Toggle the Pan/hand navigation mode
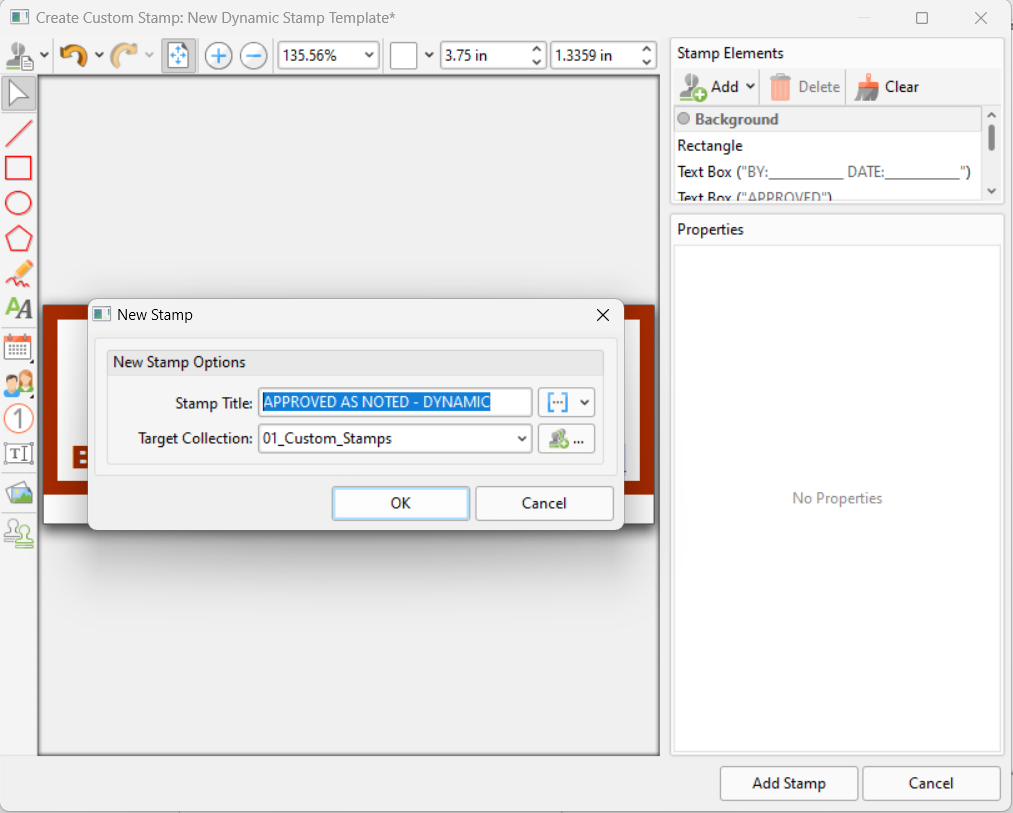This screenshot has height=813, width=1013. (x=178, y=55)
